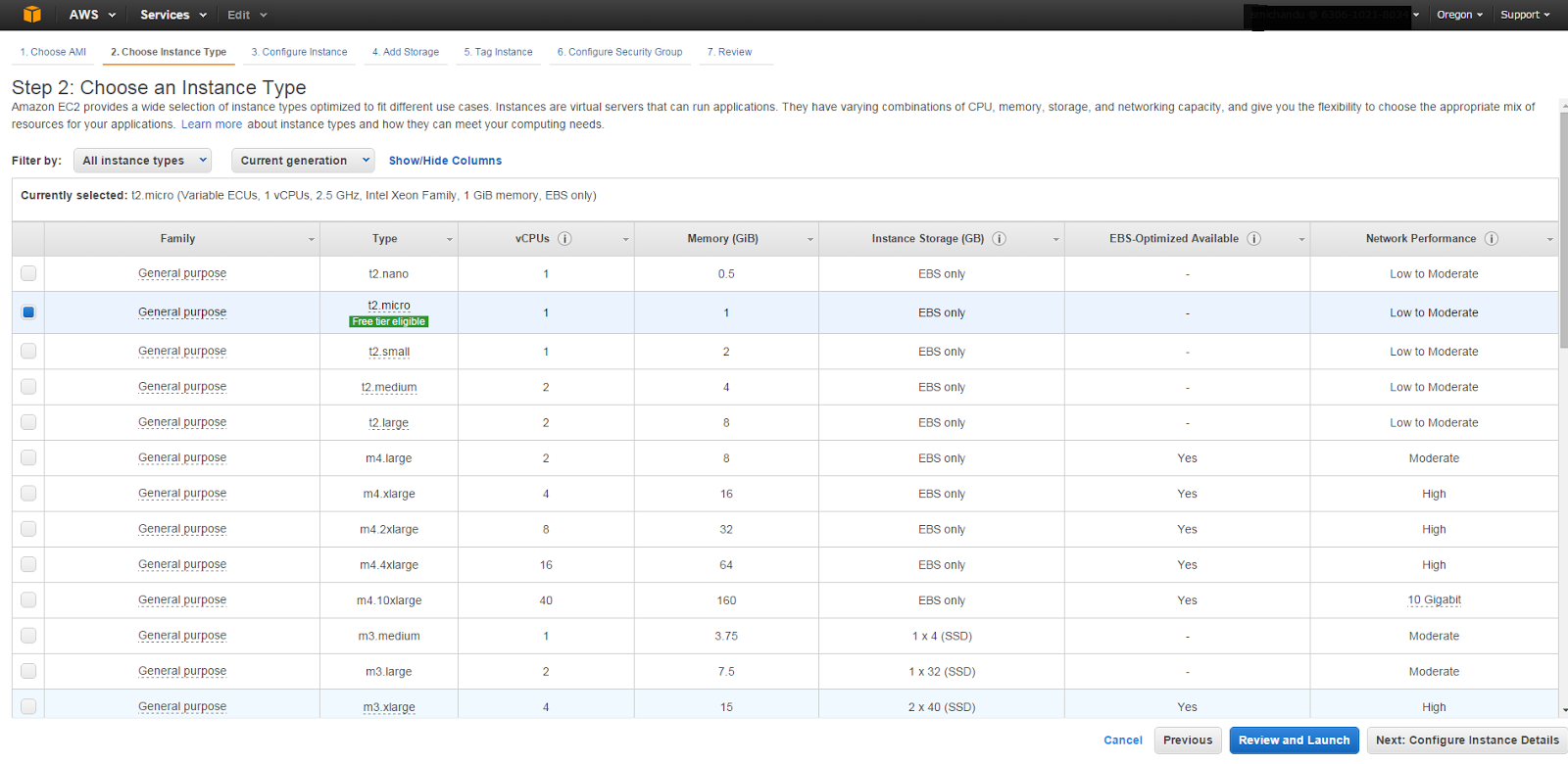Screen dimensions: 1568x764
Task: Go to the 7. Review tab
Action: [729, 52]
